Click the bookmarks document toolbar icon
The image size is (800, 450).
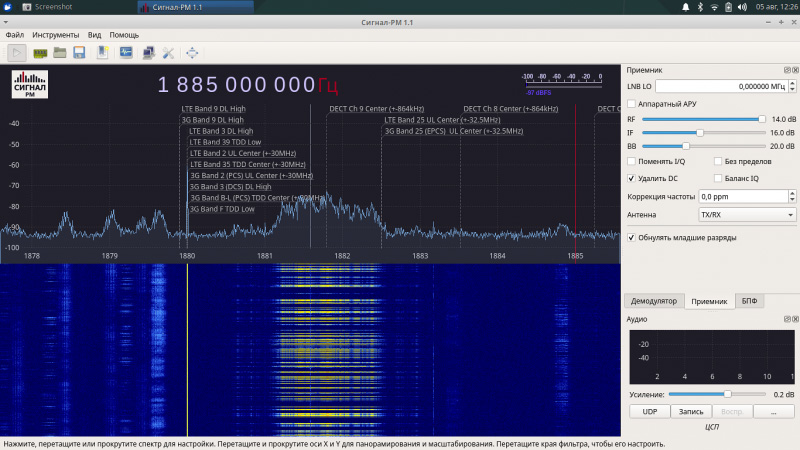point(103,52)
